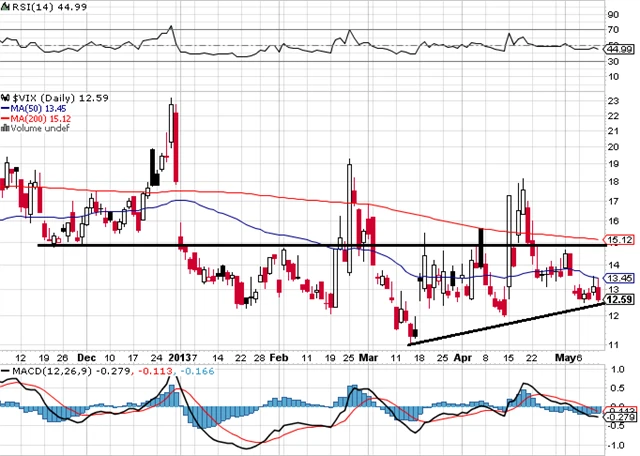Click the blue MA(50) legend line
The image size is (640, 456).
(x=5, y=108)
